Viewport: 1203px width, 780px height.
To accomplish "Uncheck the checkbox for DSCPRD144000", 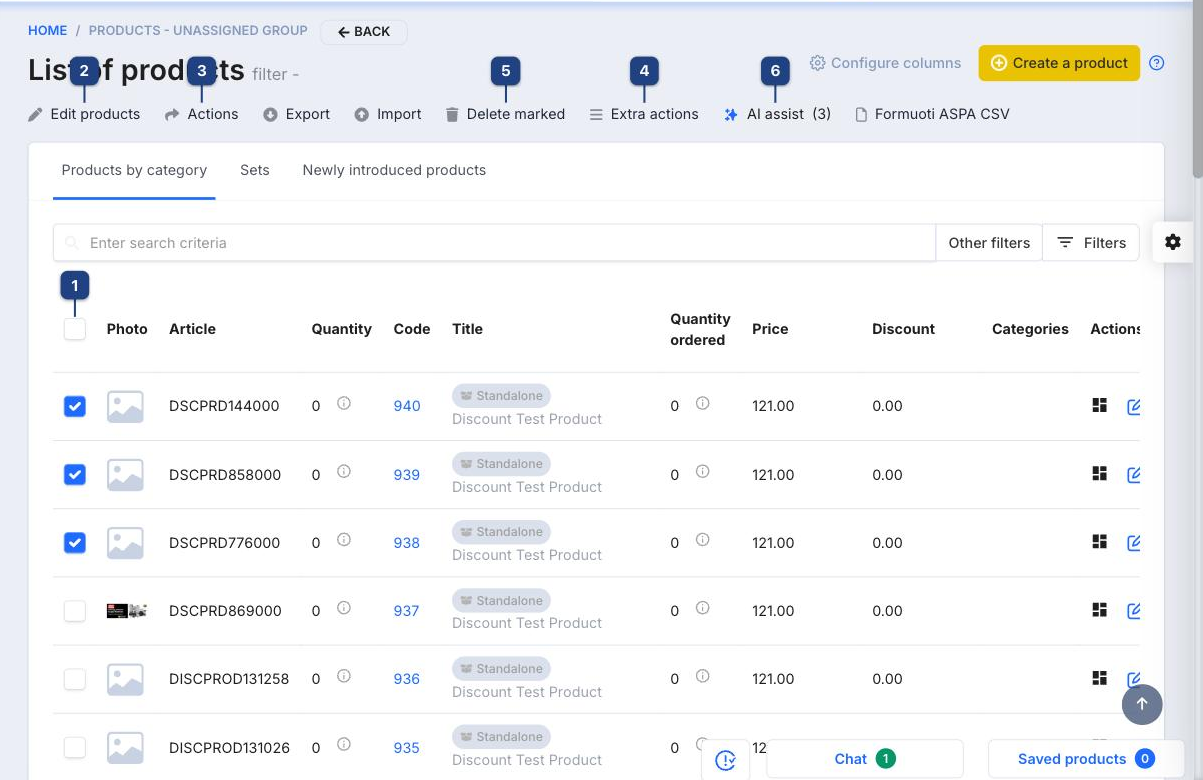I will [75, 406].
